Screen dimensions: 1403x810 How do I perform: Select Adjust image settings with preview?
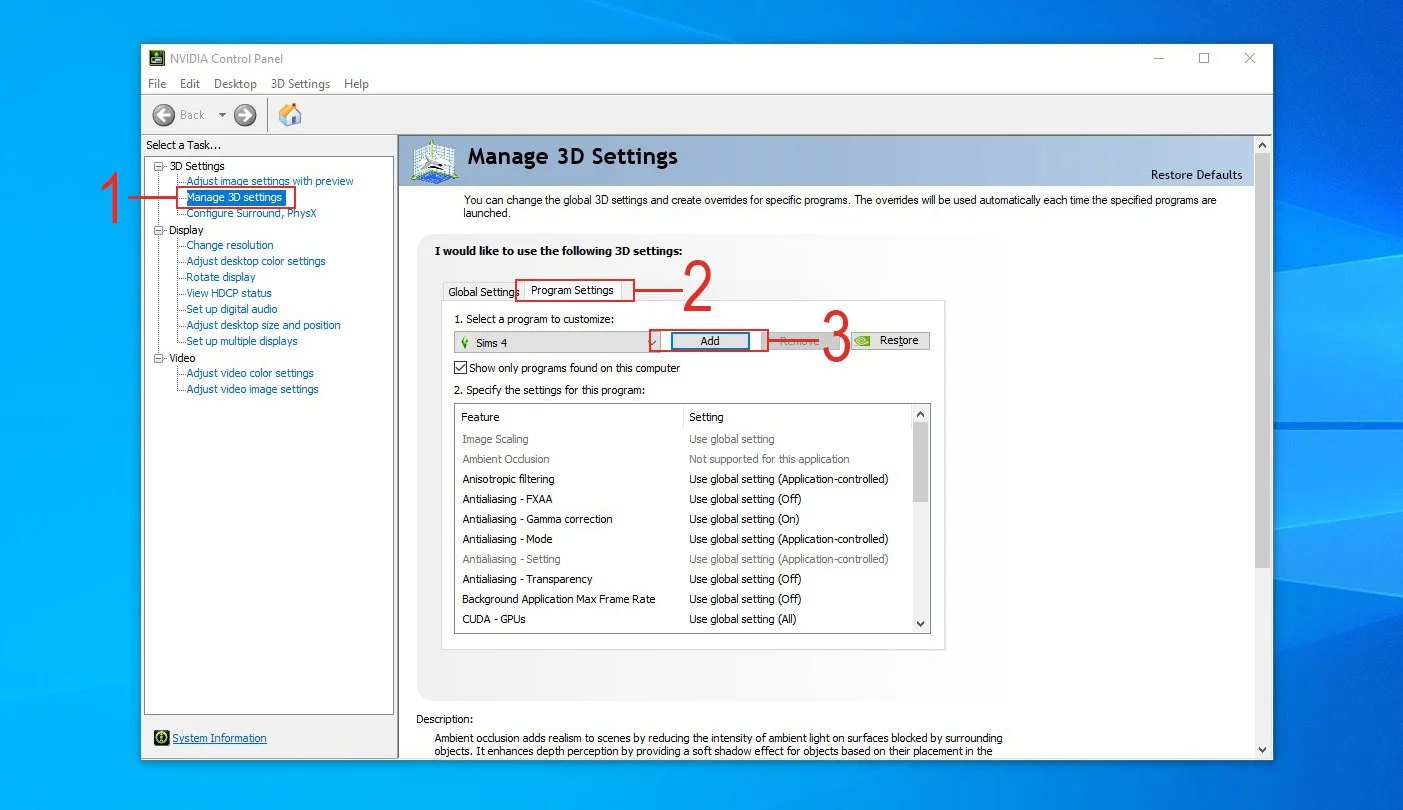tap(270, 181)
